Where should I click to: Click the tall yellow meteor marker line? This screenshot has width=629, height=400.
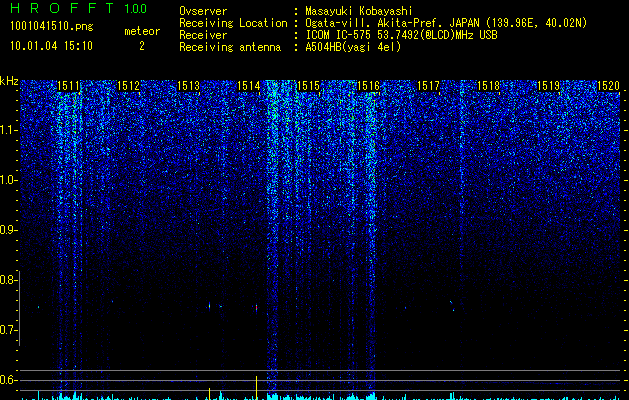[x=256, y=388]
